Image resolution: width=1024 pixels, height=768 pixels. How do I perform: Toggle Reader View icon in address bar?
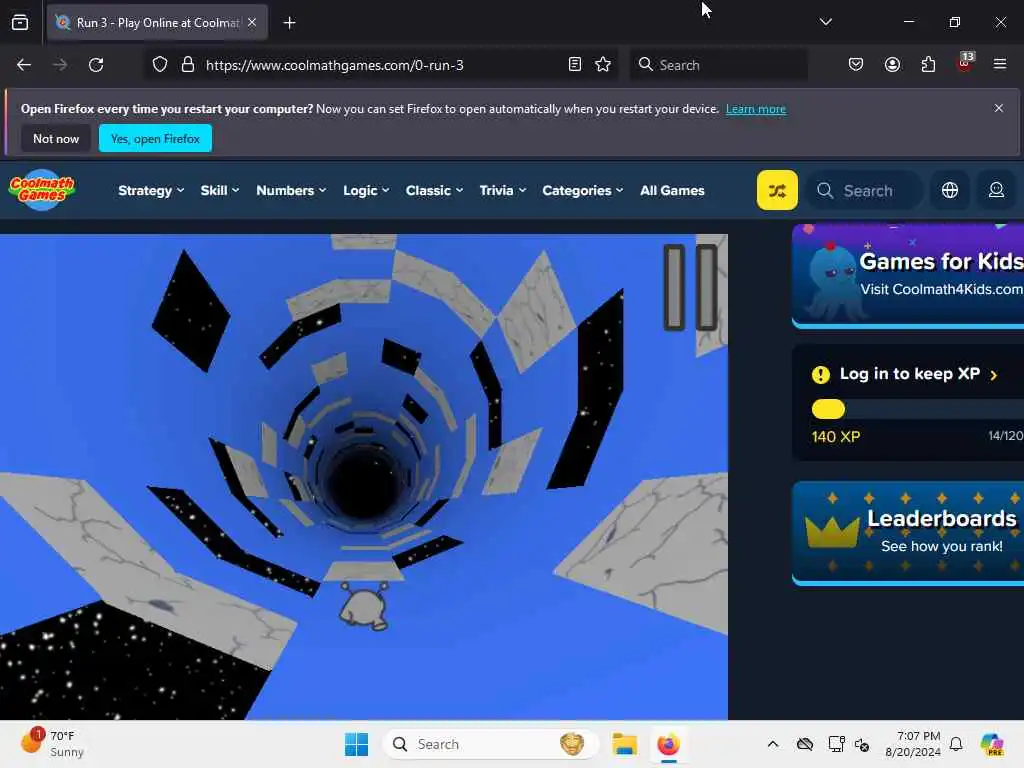click(x=575, y=65)
